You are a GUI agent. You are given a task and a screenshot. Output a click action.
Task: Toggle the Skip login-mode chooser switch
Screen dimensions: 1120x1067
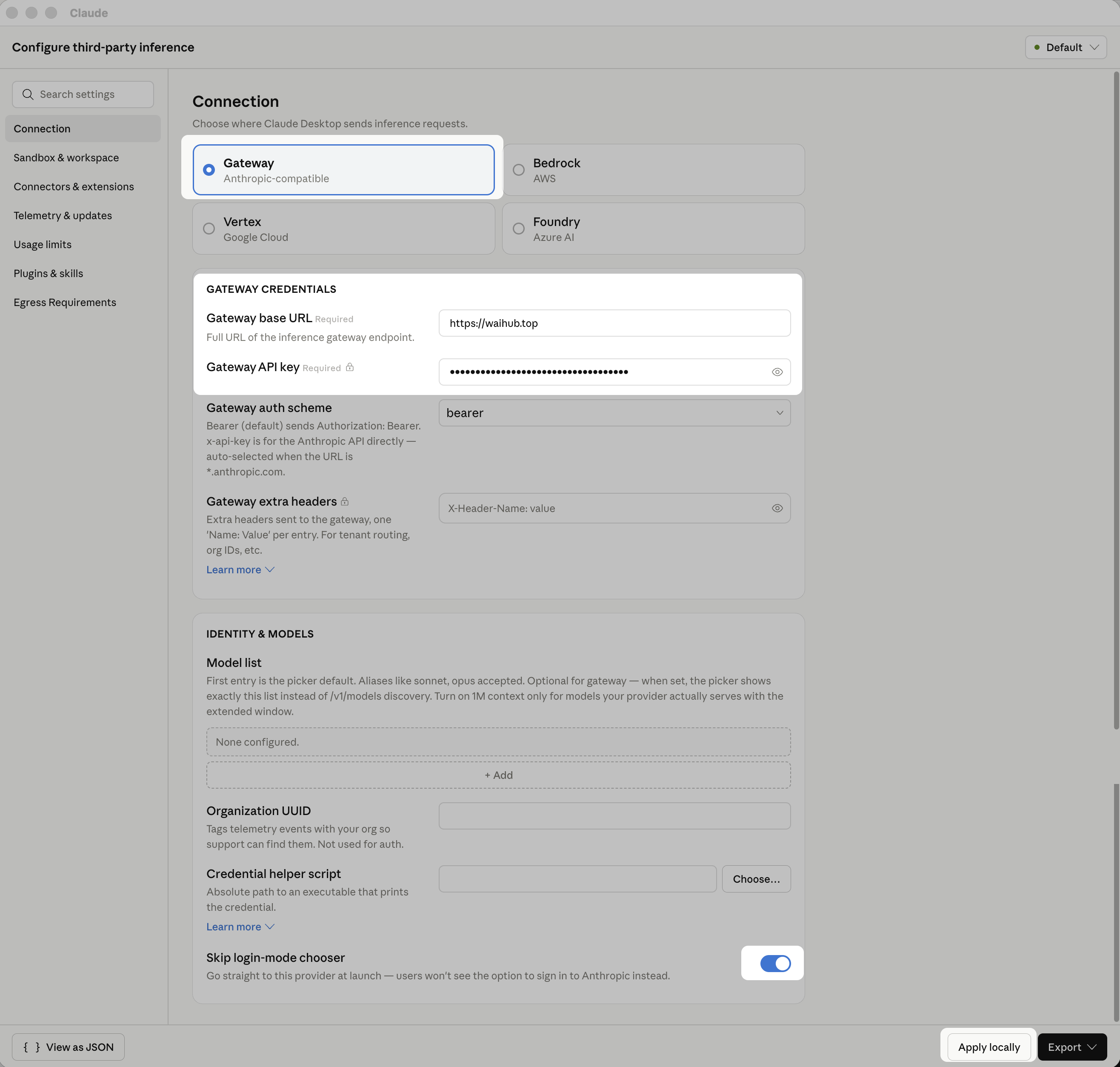coord(775,964)
